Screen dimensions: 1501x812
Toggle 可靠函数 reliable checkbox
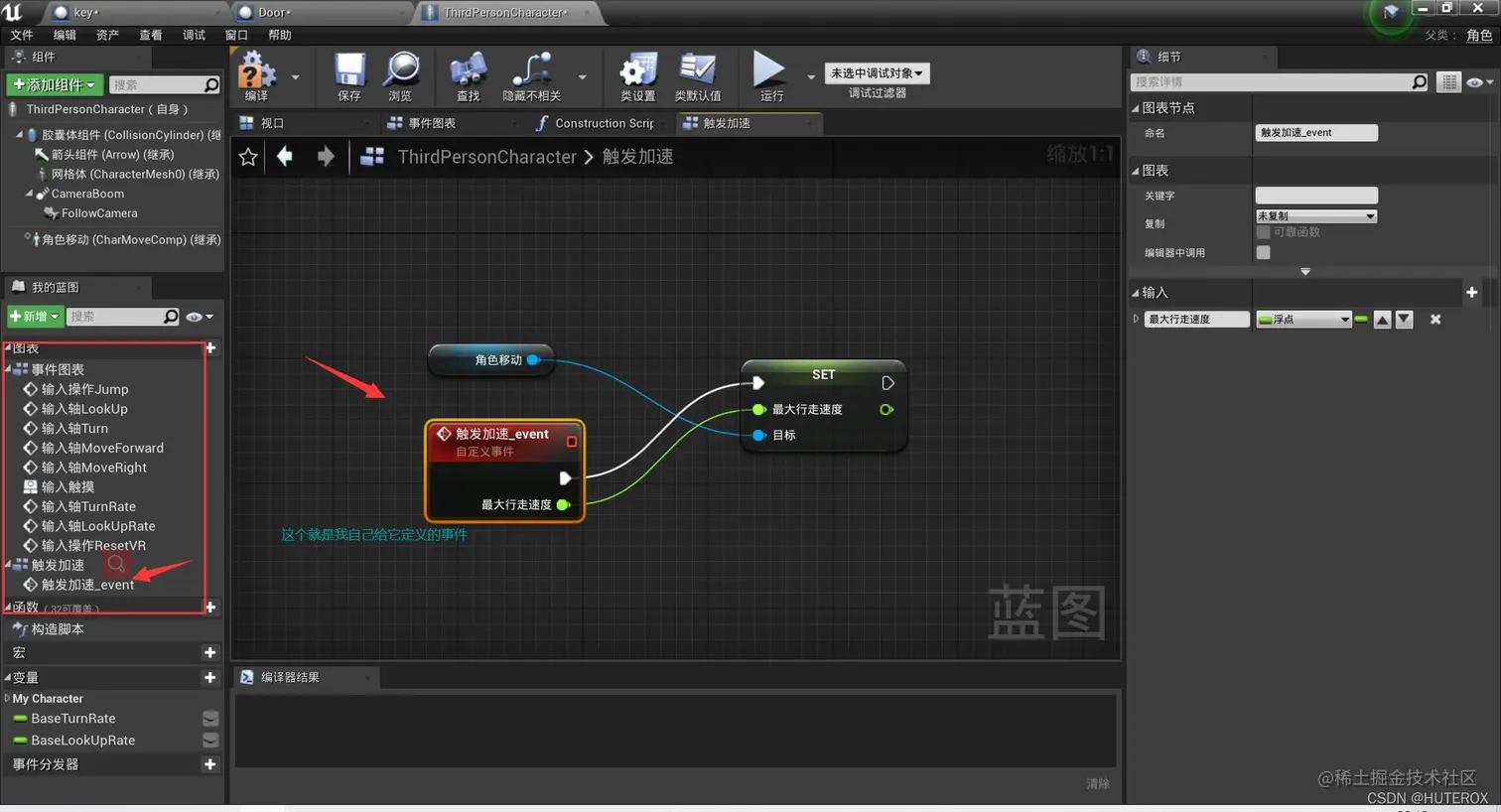[1263, 232]
